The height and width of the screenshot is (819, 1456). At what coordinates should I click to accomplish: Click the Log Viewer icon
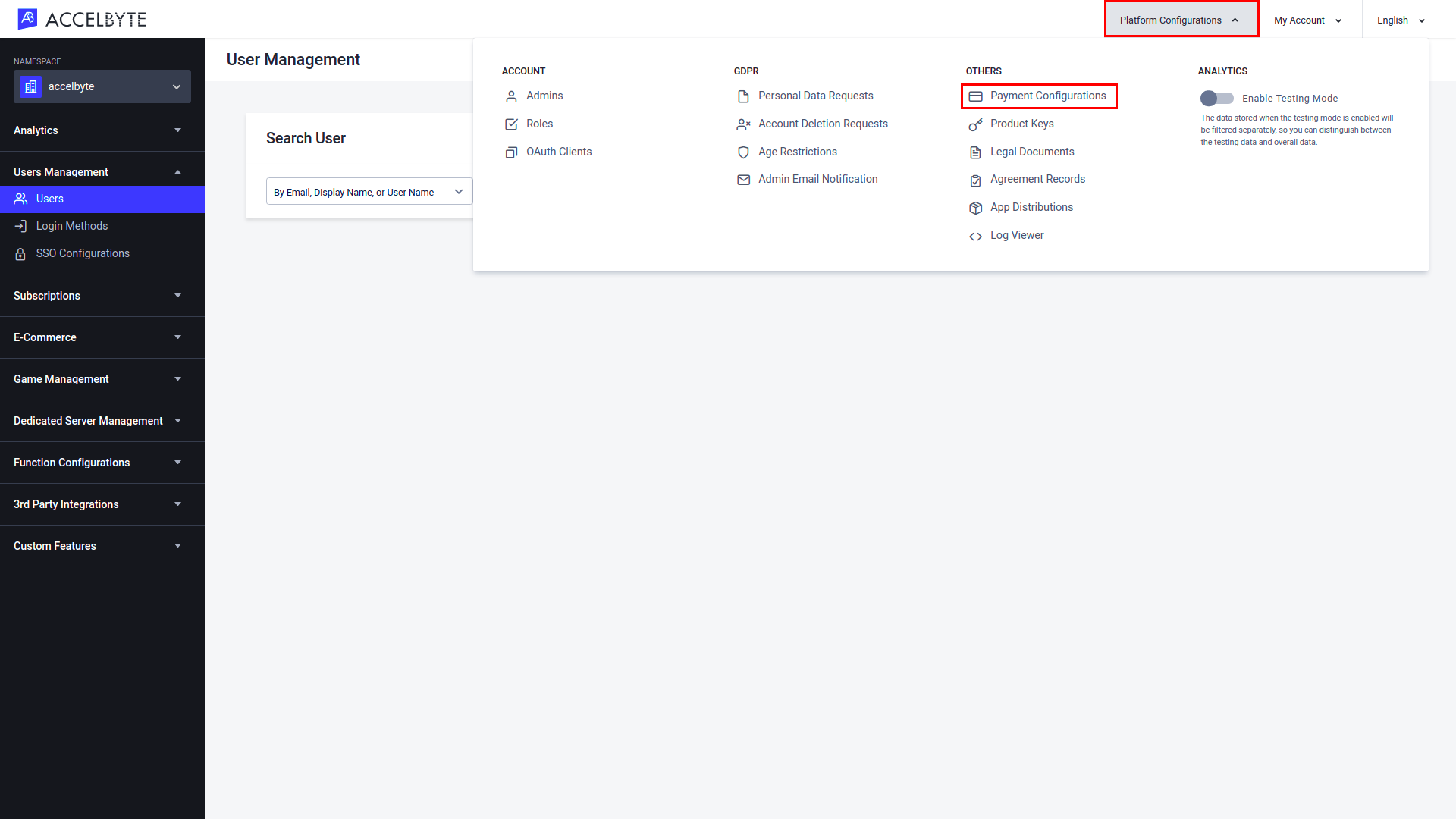(975, 235)
